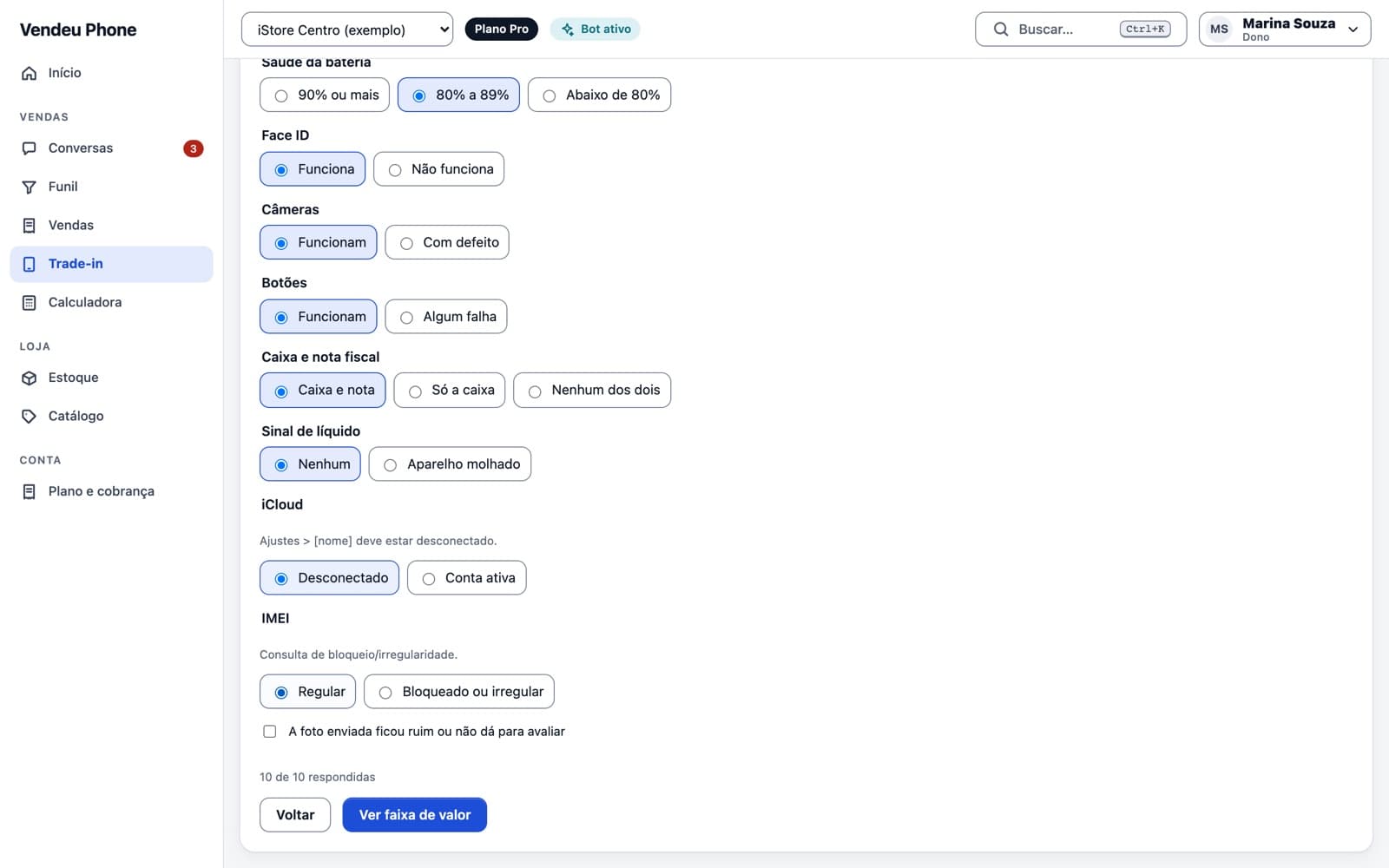Choose Só a caixa option
Screen dimensions: 1389x868
450,391
